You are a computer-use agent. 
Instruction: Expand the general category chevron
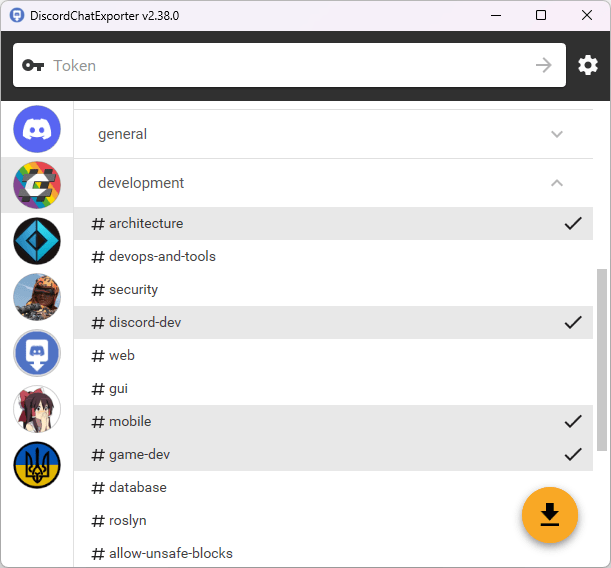(x=557, y=134)
